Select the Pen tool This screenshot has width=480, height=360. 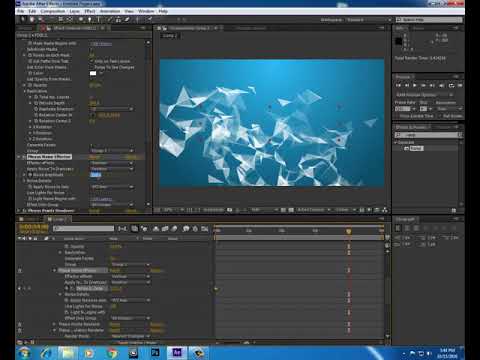pos(89,20)
